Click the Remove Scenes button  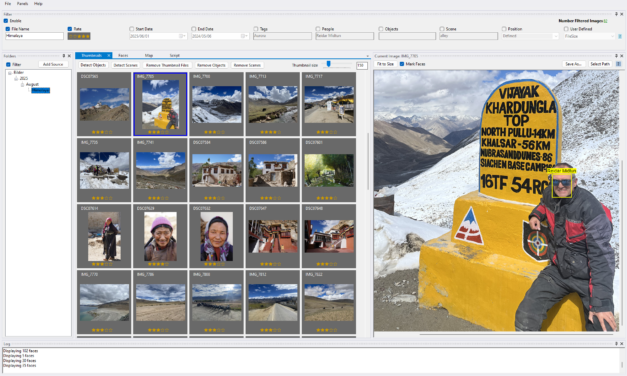point(247,65)
